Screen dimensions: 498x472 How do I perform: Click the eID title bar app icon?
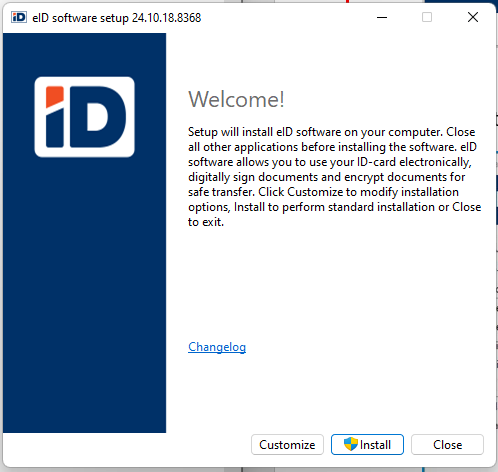pos(19,17)
